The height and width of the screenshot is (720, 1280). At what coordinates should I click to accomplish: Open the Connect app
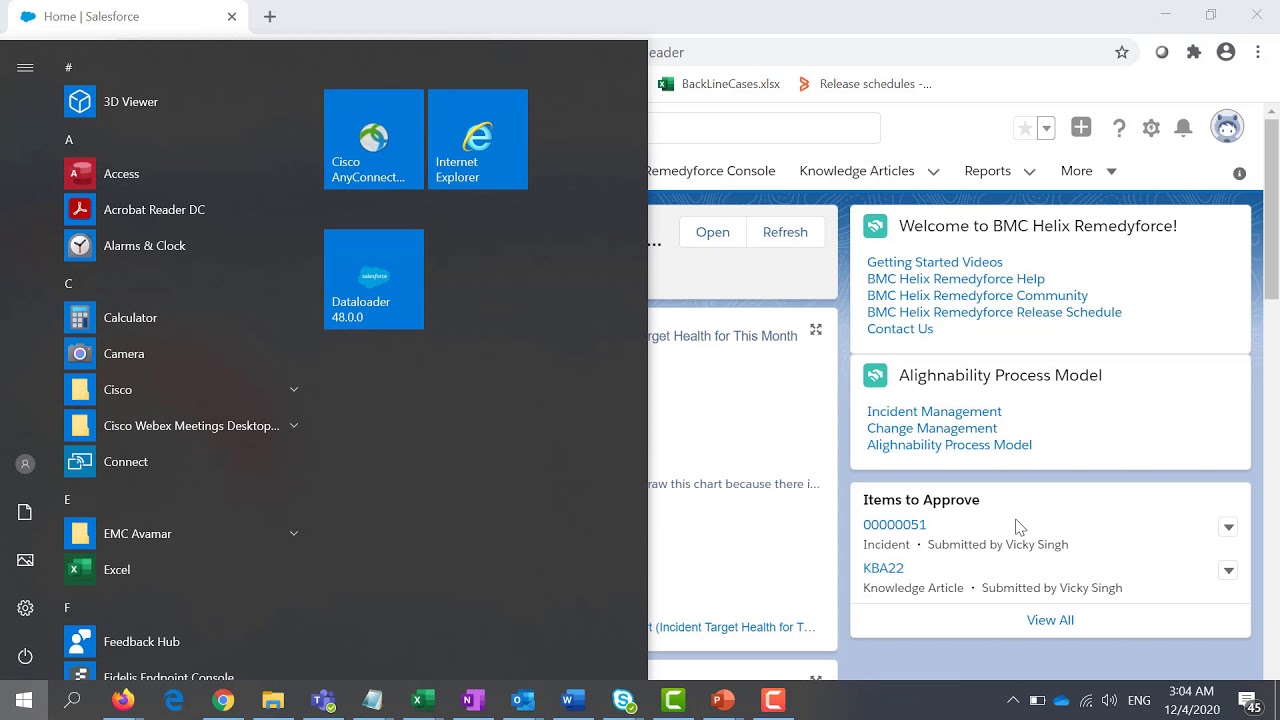181,461
